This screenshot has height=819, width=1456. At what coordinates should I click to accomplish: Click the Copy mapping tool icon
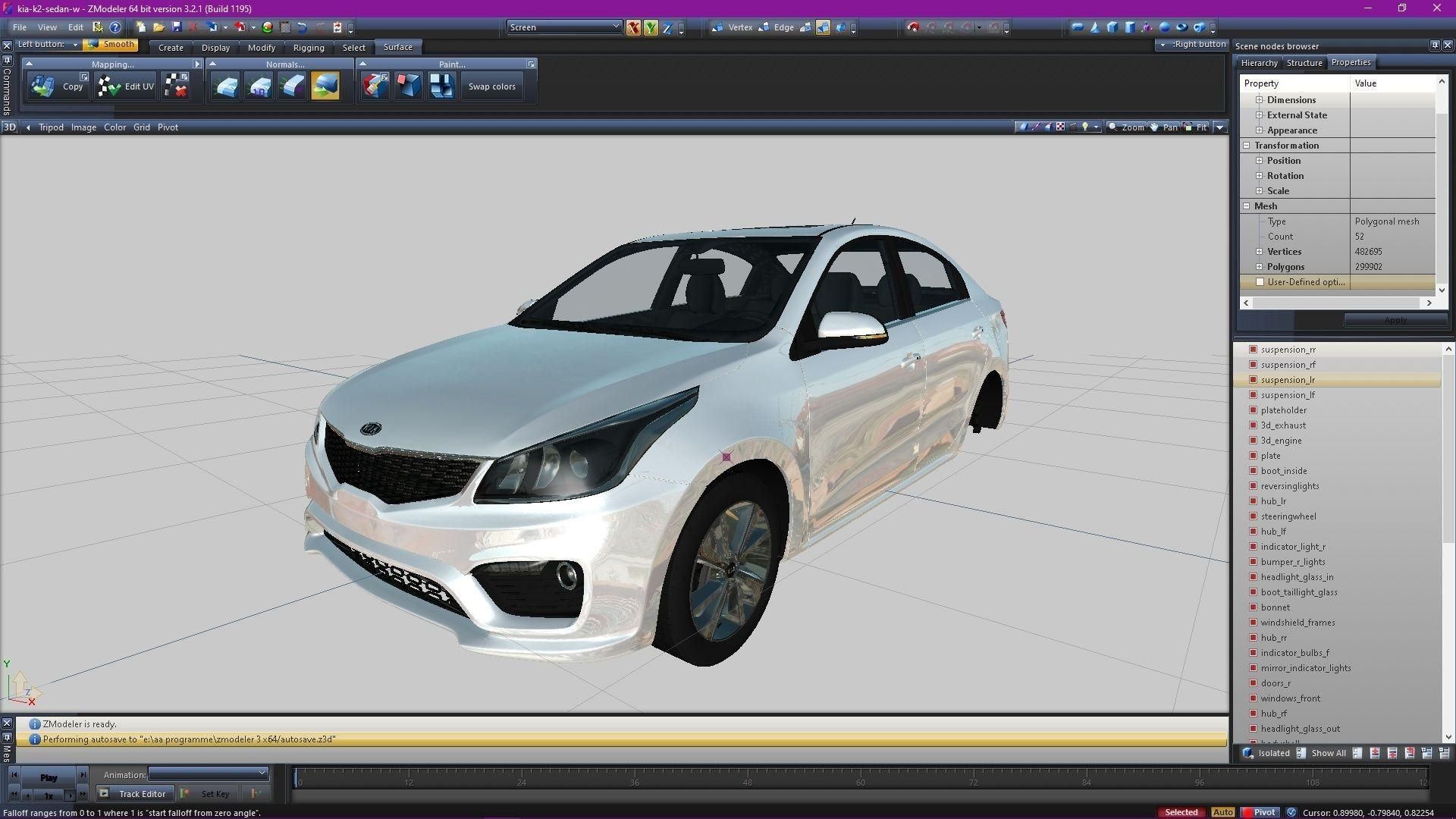pos(43,86)
